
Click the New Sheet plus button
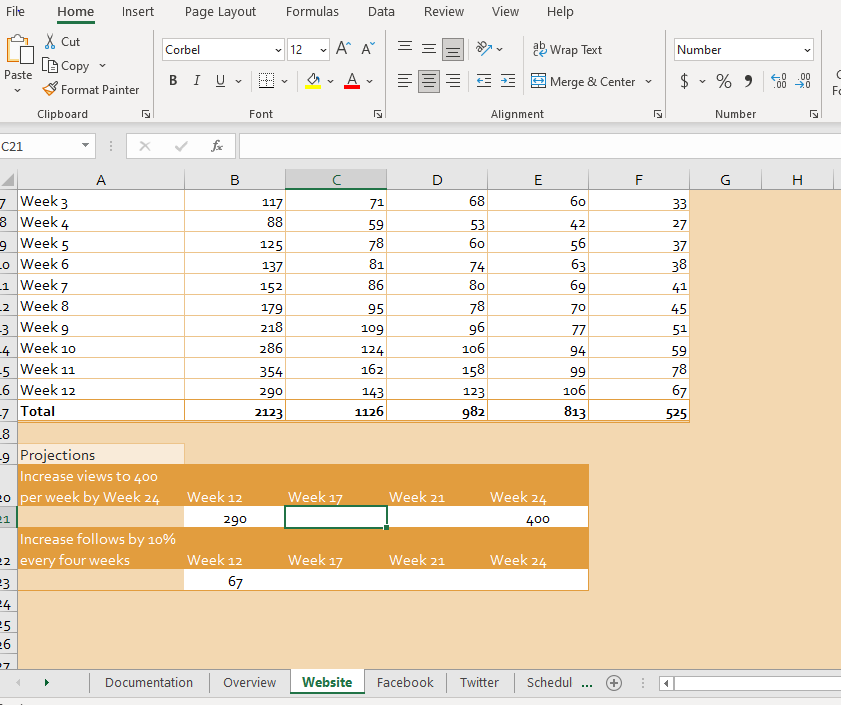pos(614,682)
